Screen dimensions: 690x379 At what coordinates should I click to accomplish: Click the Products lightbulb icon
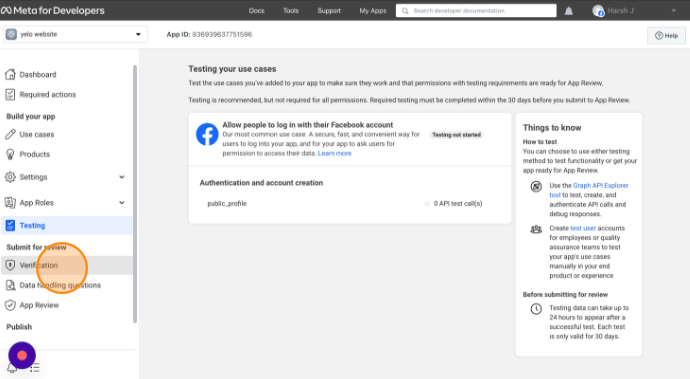click(x=10, y=154)
